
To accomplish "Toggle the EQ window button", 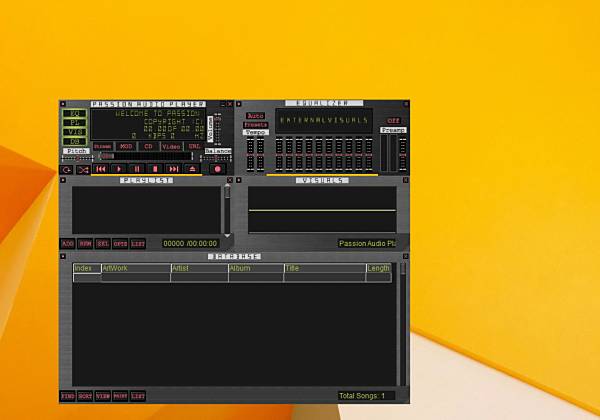I will coord(75,114).
